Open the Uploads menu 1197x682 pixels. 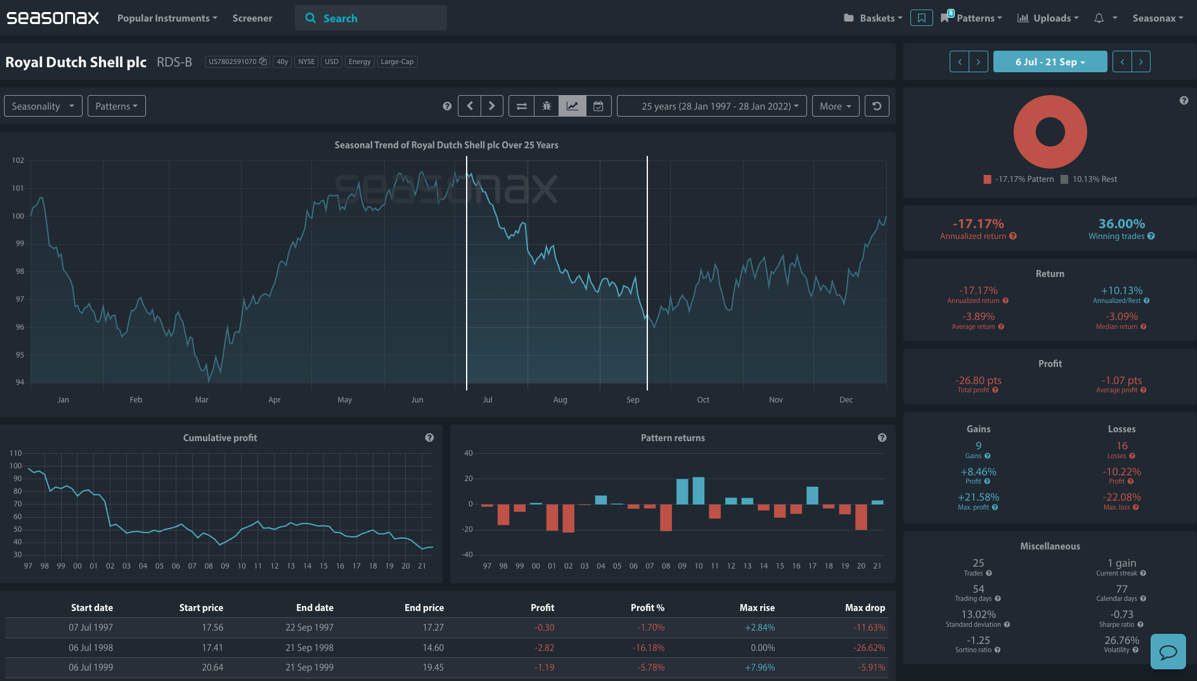[x=1048, y=18]
